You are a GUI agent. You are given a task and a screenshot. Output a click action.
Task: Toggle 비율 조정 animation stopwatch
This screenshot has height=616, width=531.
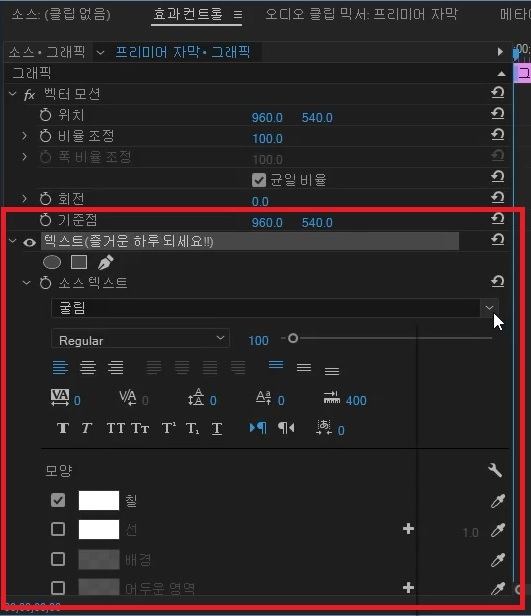click(x=46, y=136)
